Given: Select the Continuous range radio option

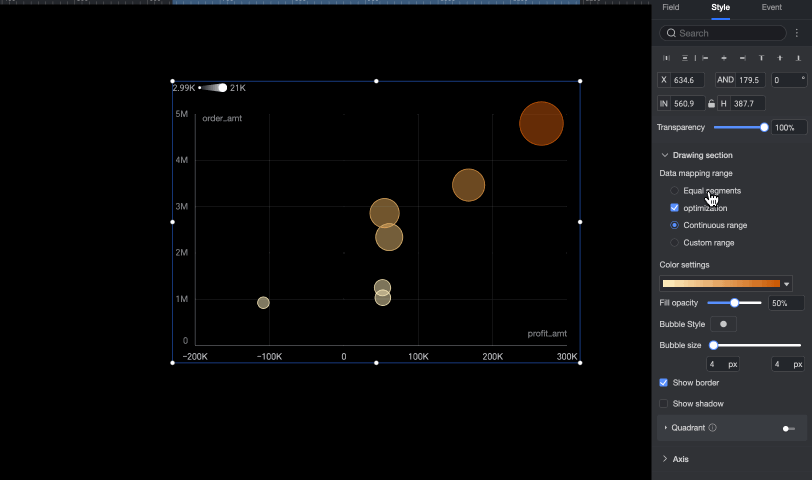Looking at the screenshot, I should [674, 225].
